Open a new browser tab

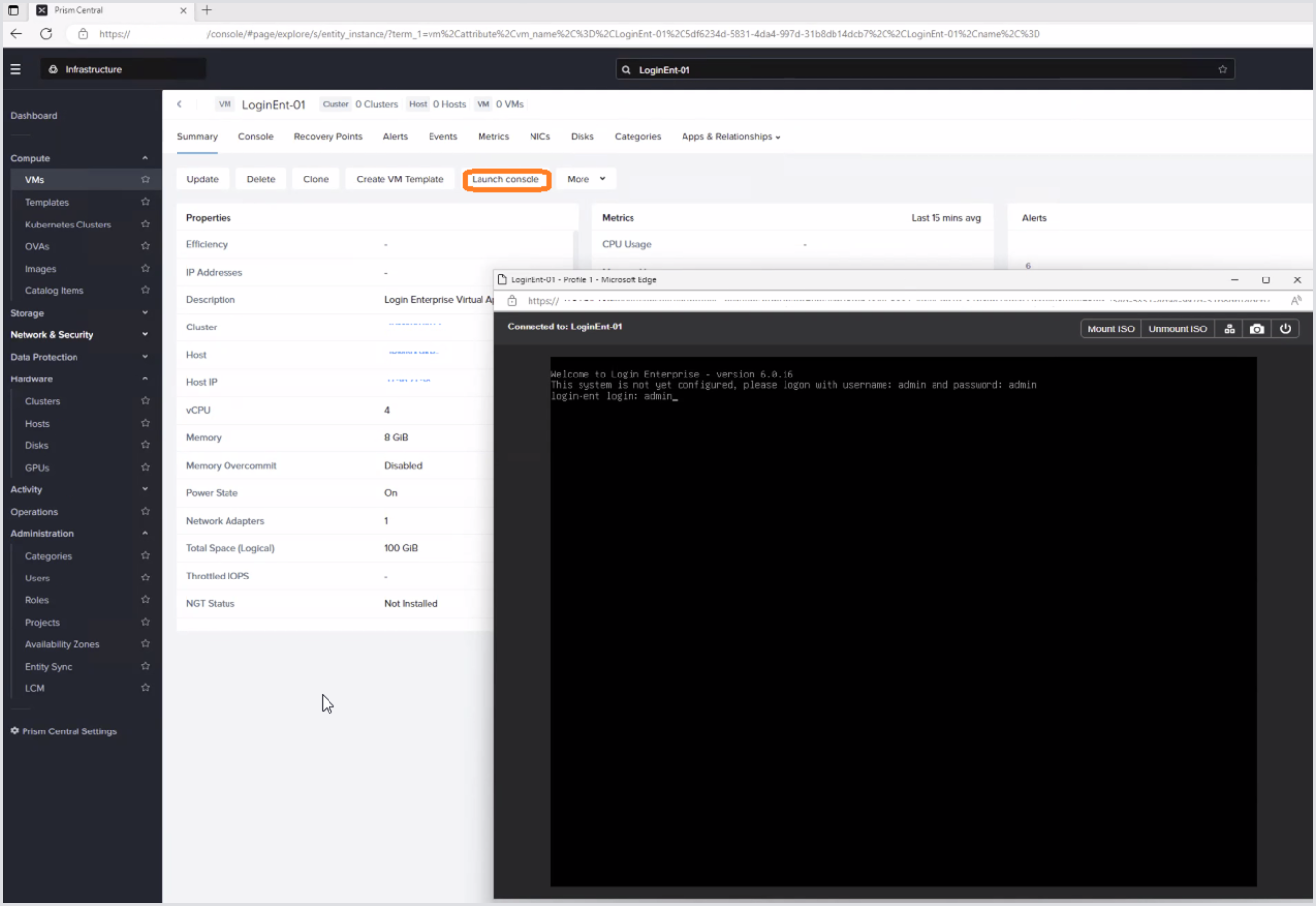pyautogui.click(x=206, y=10)
